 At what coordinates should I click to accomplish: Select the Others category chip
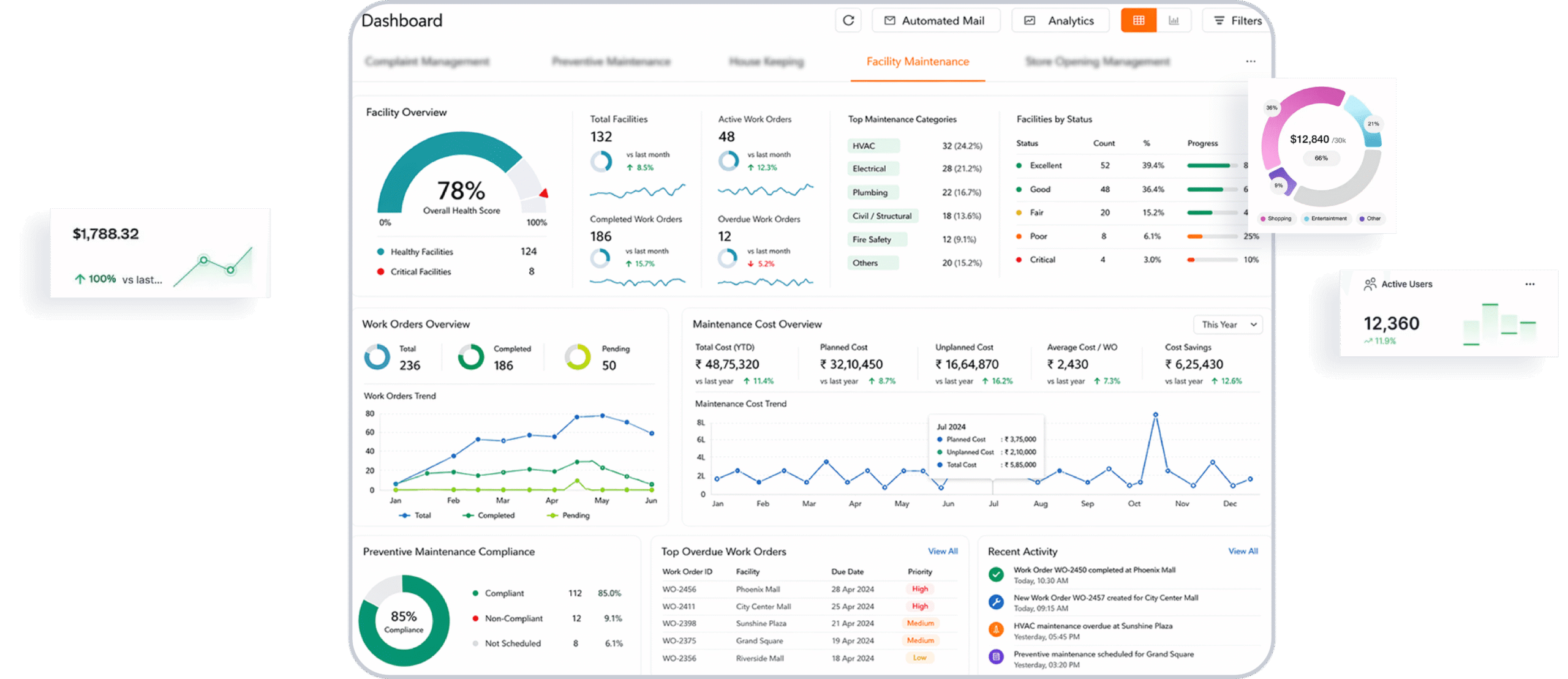pyautogui.click(x=873, y=263)
